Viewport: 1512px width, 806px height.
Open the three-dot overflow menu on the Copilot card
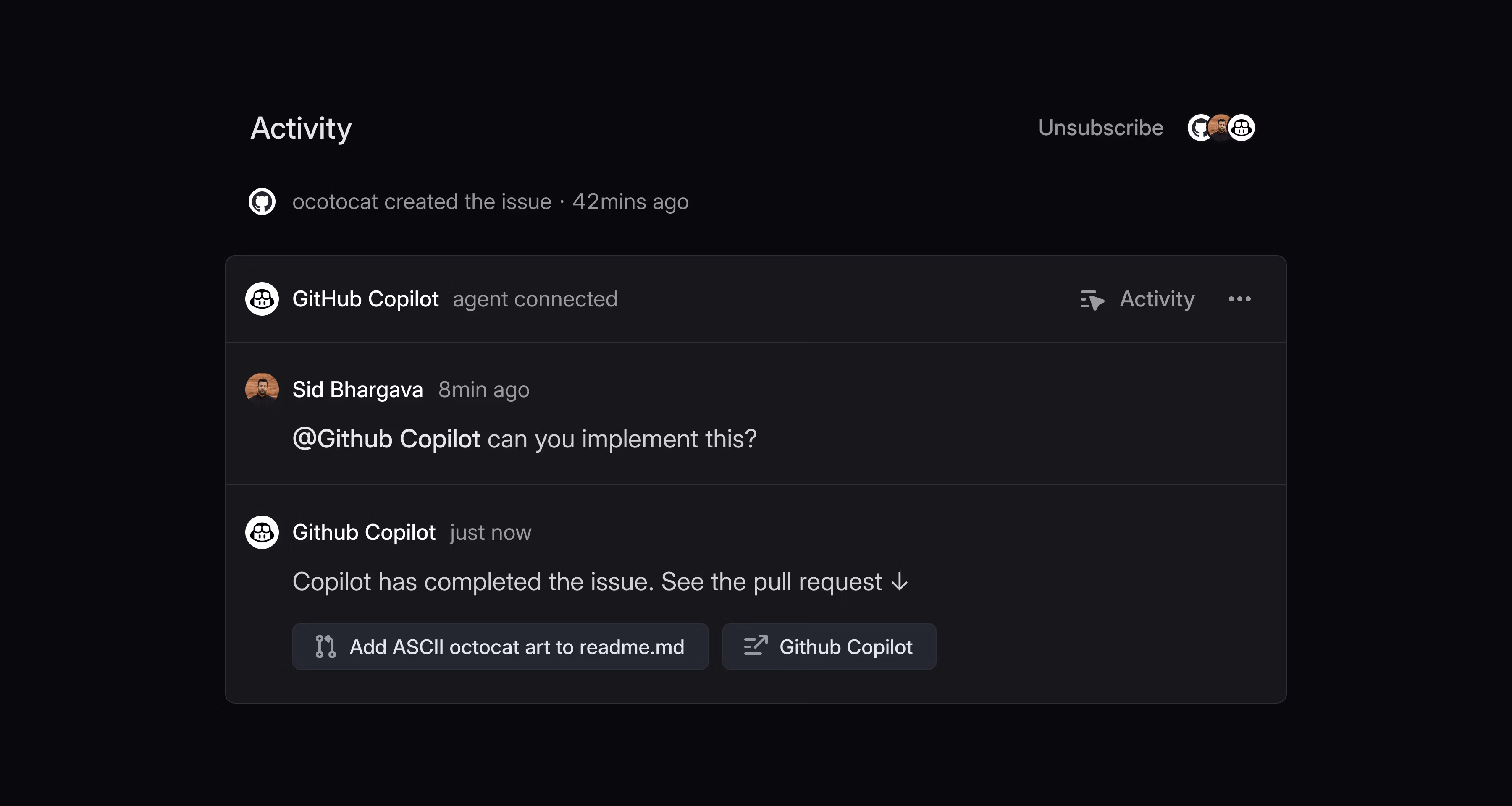(1239, 299)
